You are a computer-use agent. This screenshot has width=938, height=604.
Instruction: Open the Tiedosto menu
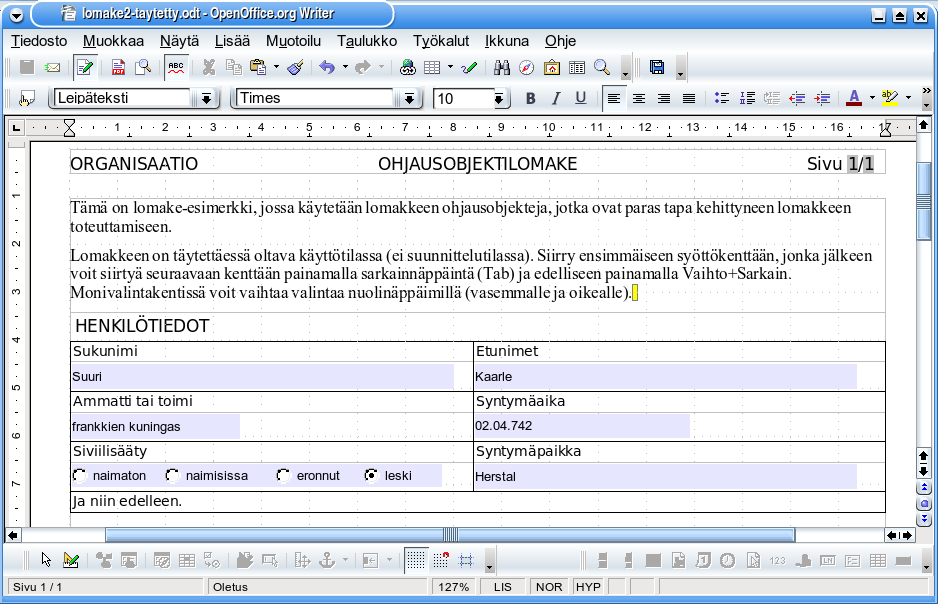tap(39, 41)
